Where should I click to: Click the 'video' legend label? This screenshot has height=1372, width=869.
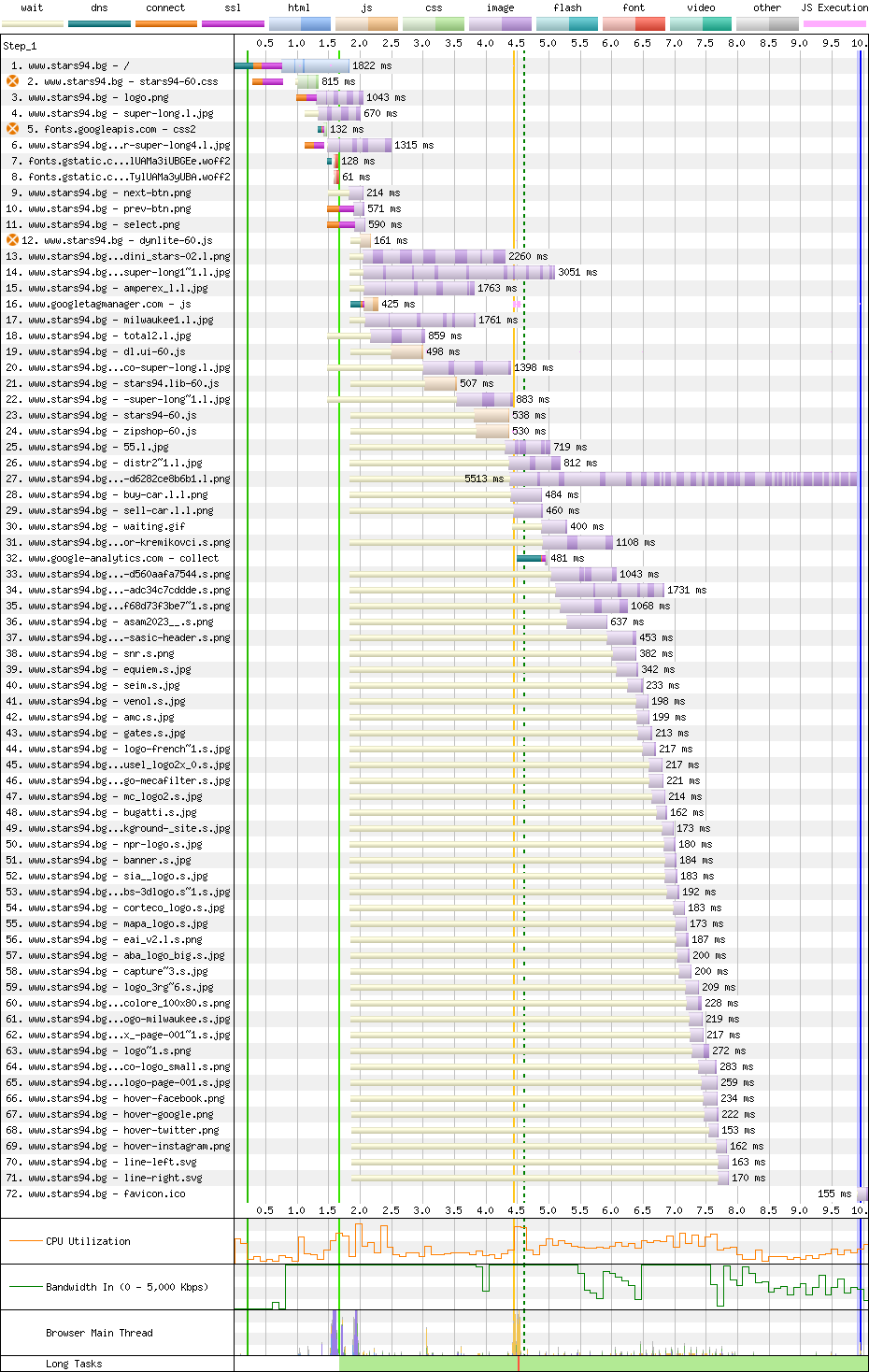click(701, 7)
